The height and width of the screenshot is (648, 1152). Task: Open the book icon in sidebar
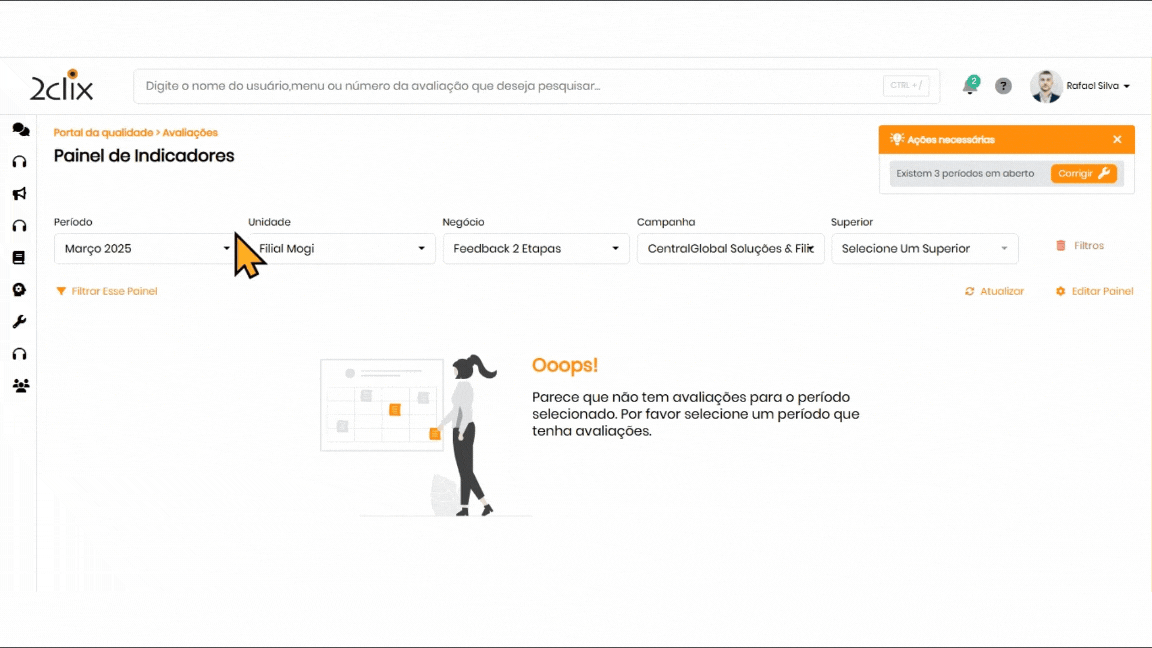(19, 258)
